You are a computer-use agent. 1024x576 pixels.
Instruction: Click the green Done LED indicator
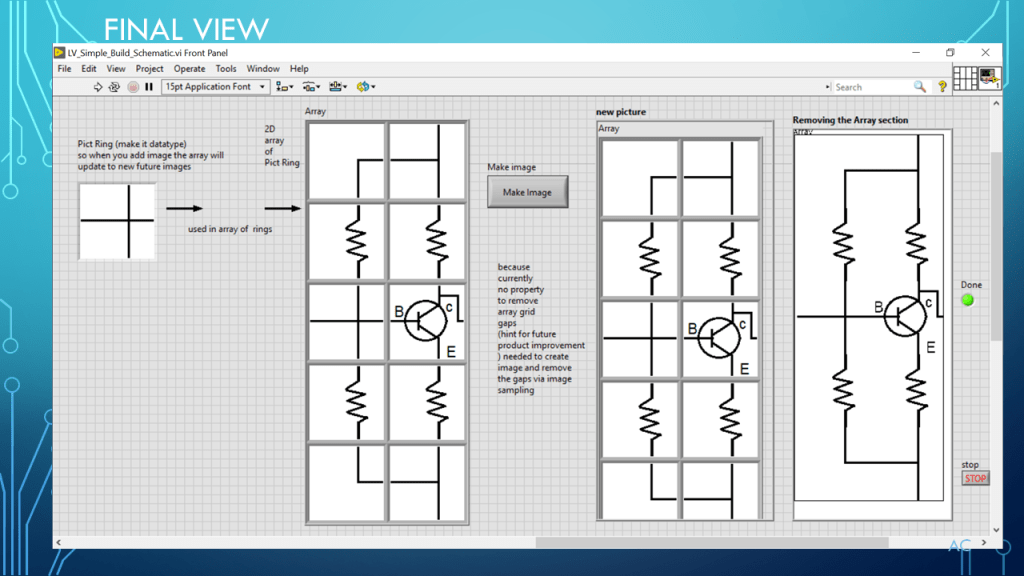[967, 300]
